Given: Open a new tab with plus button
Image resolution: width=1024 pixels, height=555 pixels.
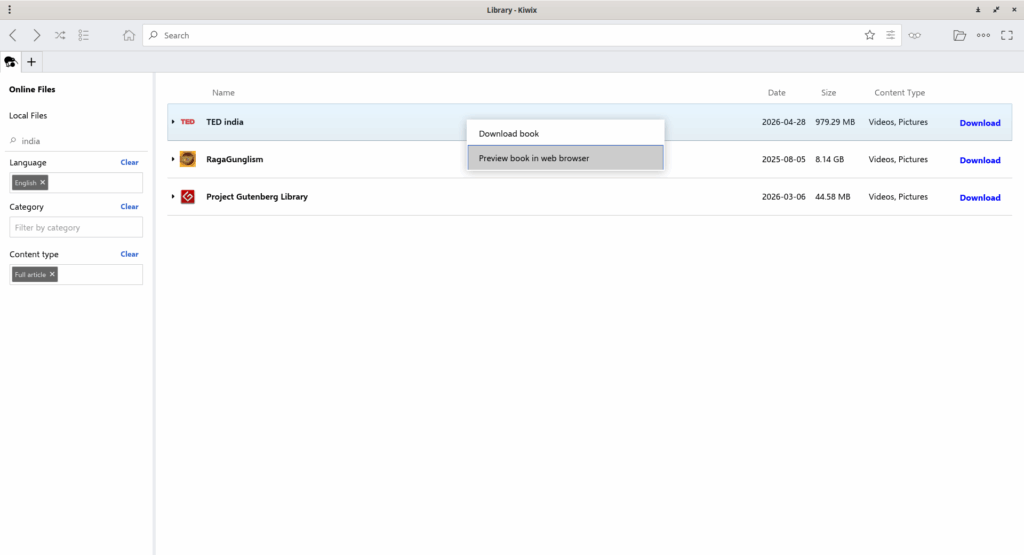Looking at the screenshot, I should pyautogui.click(x=31, y=62).
